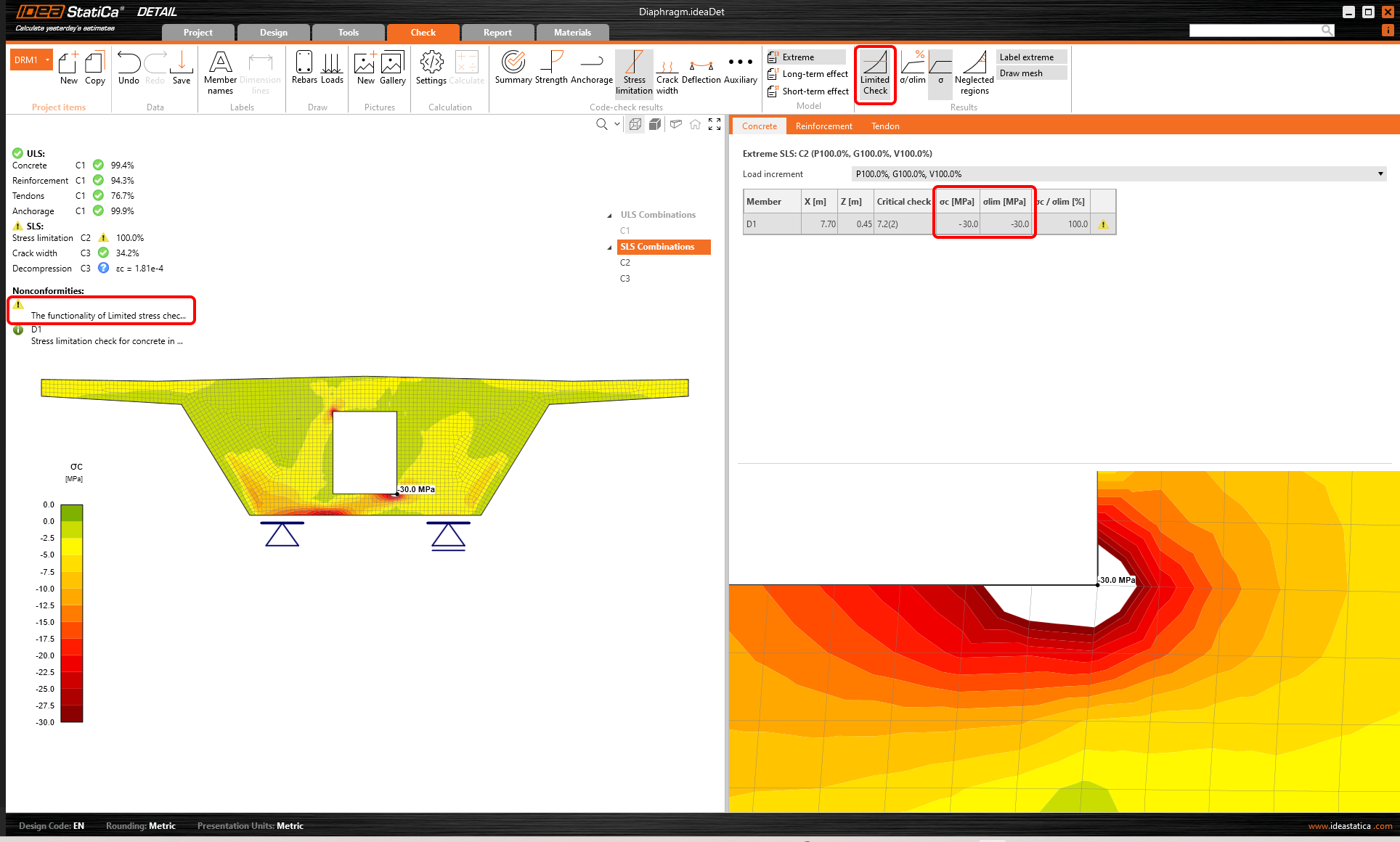1400x842 pixels.
Task: Enable Long-term effect model
Action: pos(807,74)
